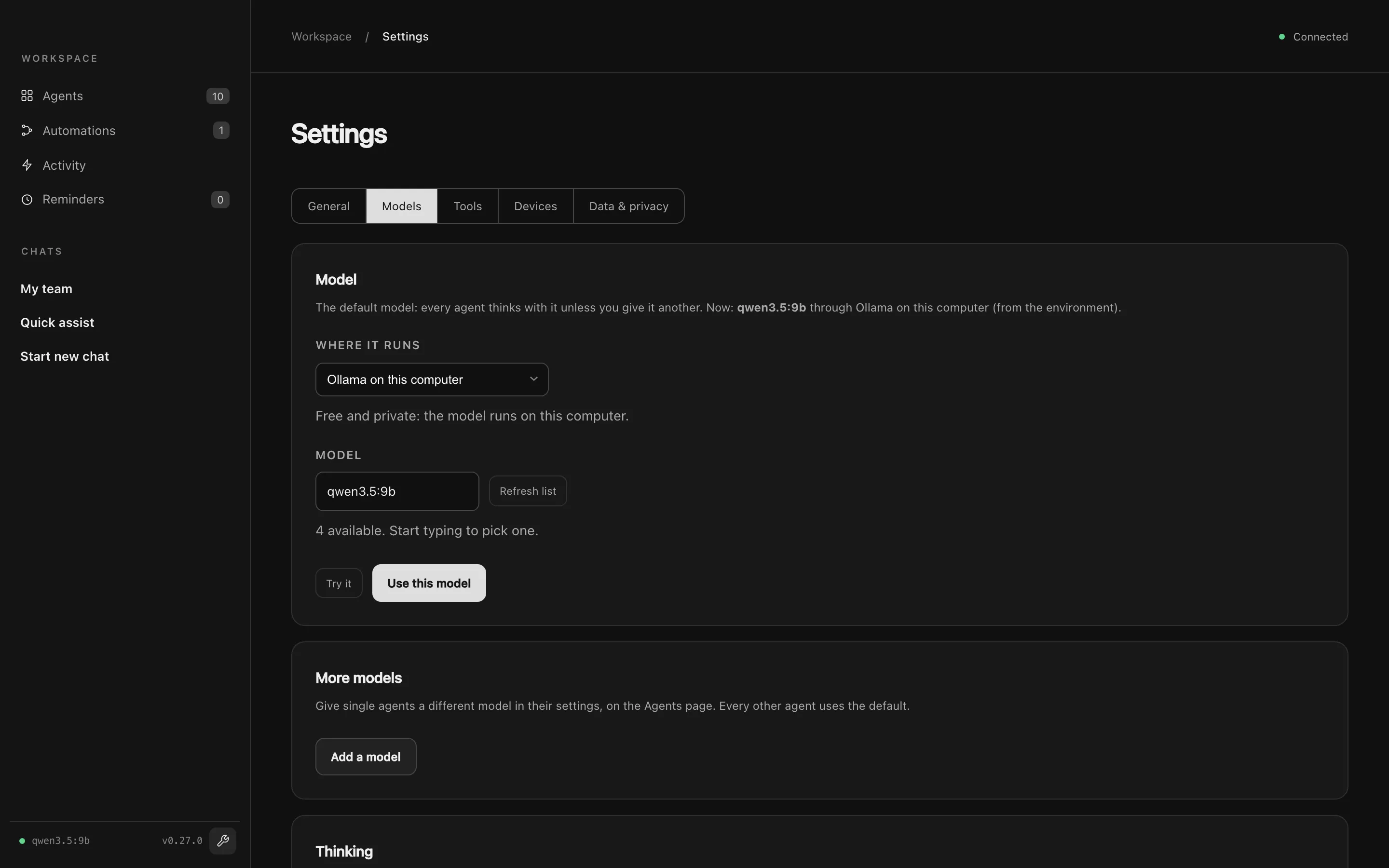This screenshot has height=868, width=1389.
Task: Click the chevron arrow in Where it runs
Action: point(534,379)
